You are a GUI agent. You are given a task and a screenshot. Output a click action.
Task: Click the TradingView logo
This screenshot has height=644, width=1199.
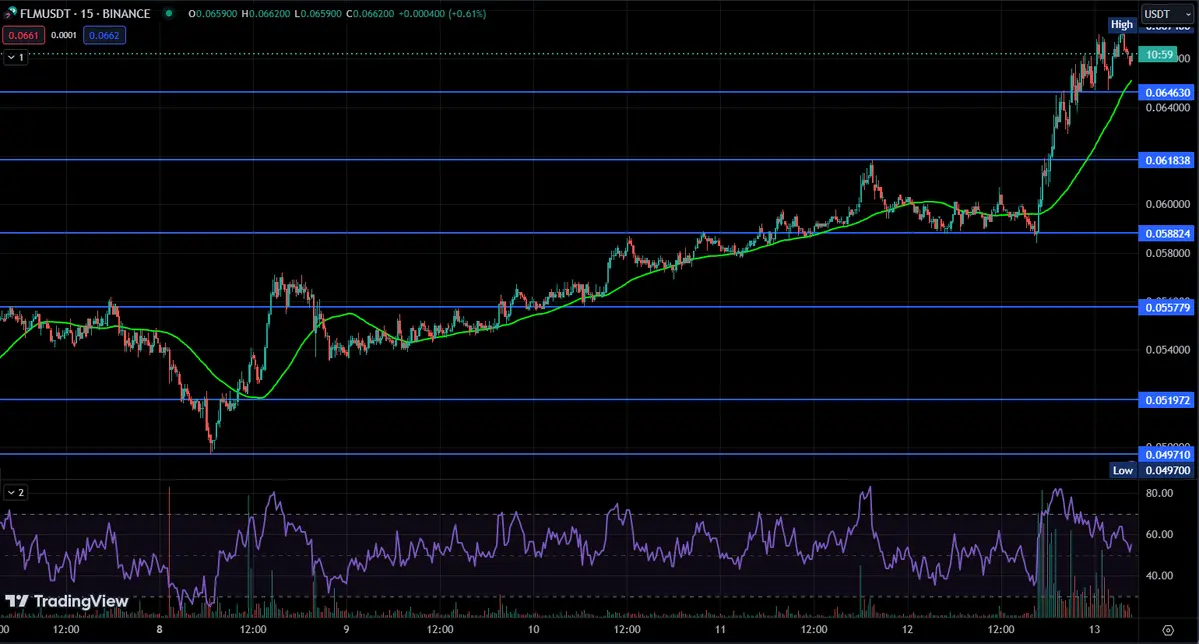point(67,601)
